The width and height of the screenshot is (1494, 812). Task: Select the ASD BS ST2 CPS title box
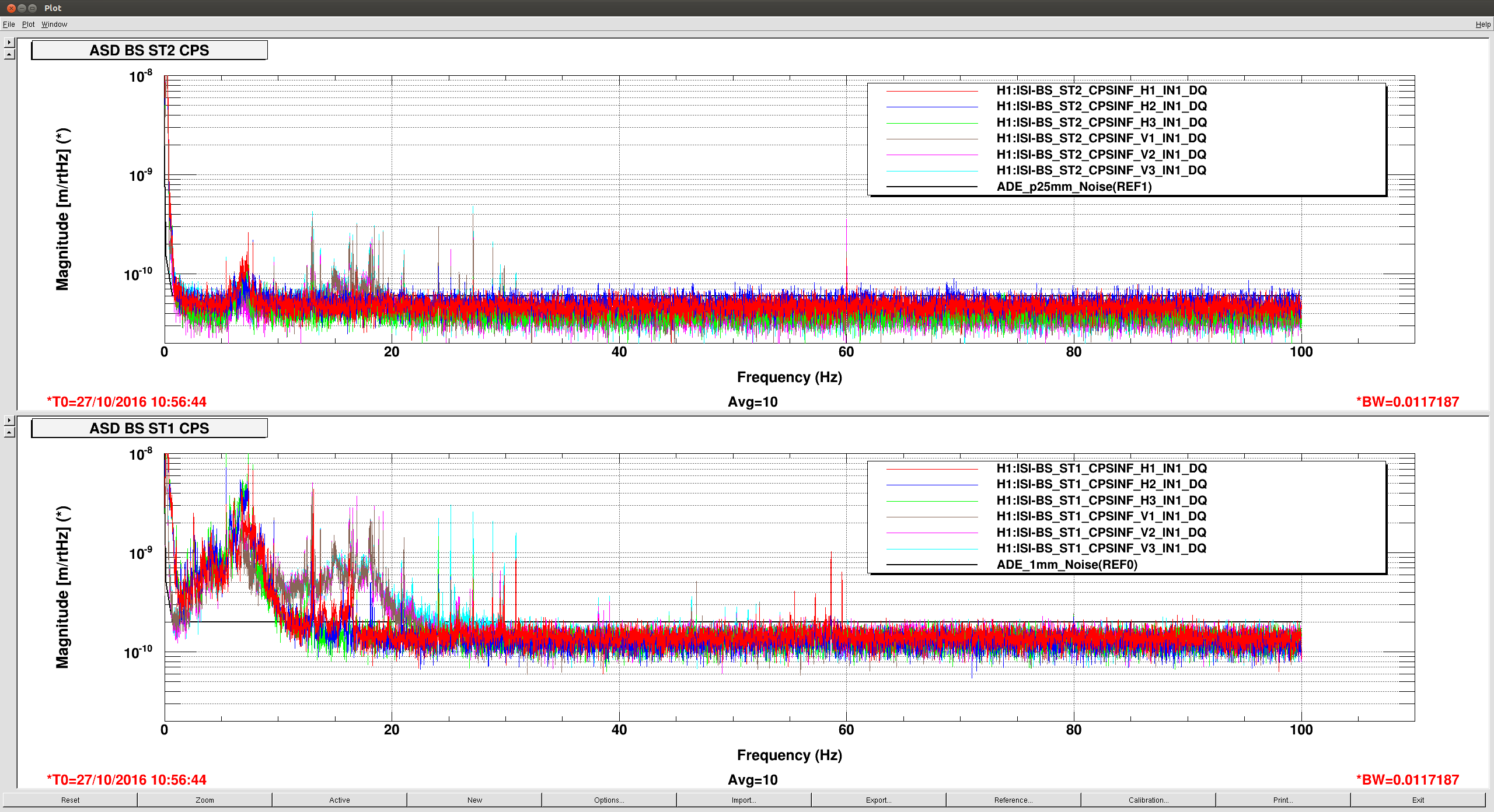click(149, 50)
